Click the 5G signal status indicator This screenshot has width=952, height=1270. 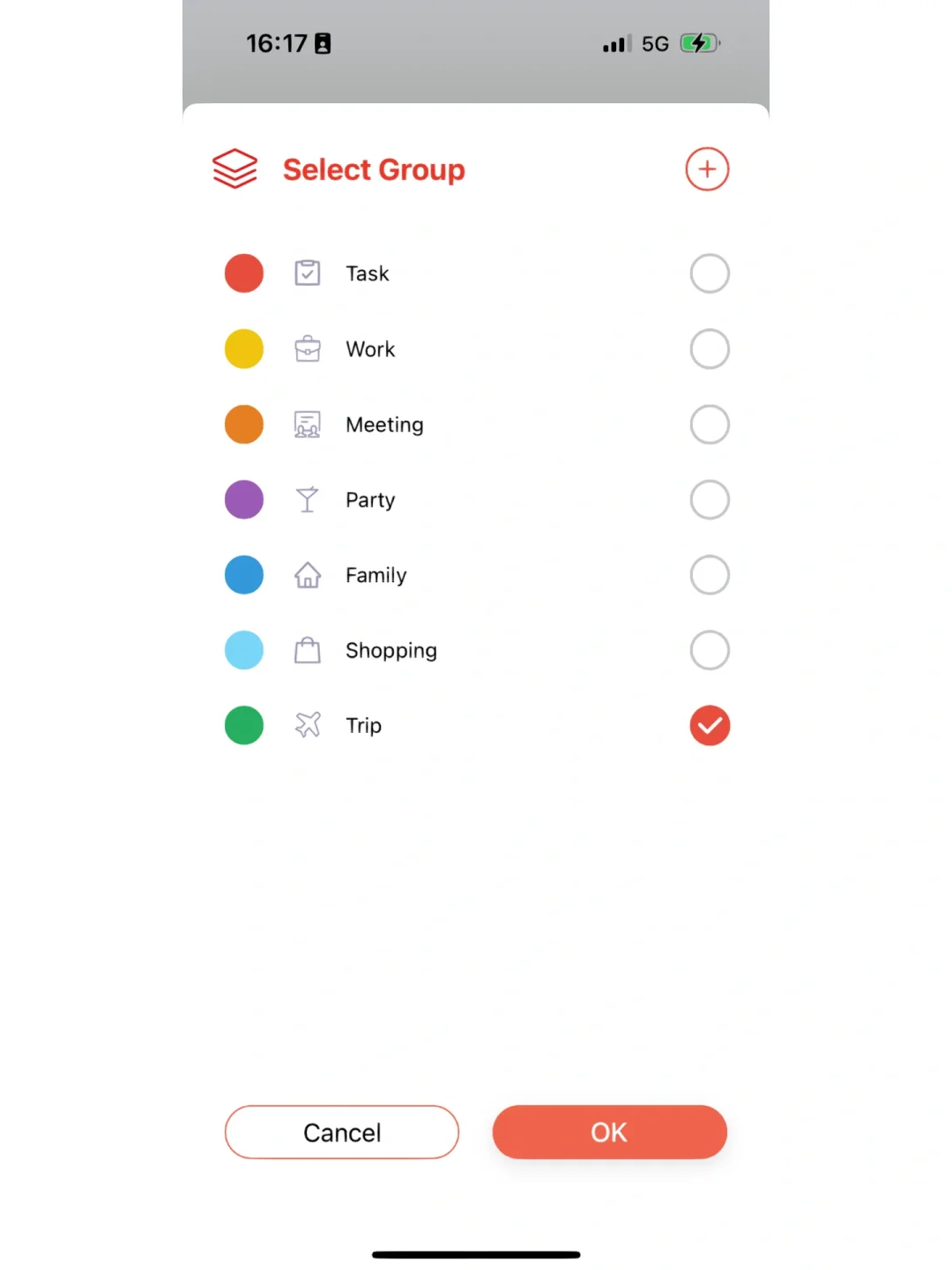655,44
